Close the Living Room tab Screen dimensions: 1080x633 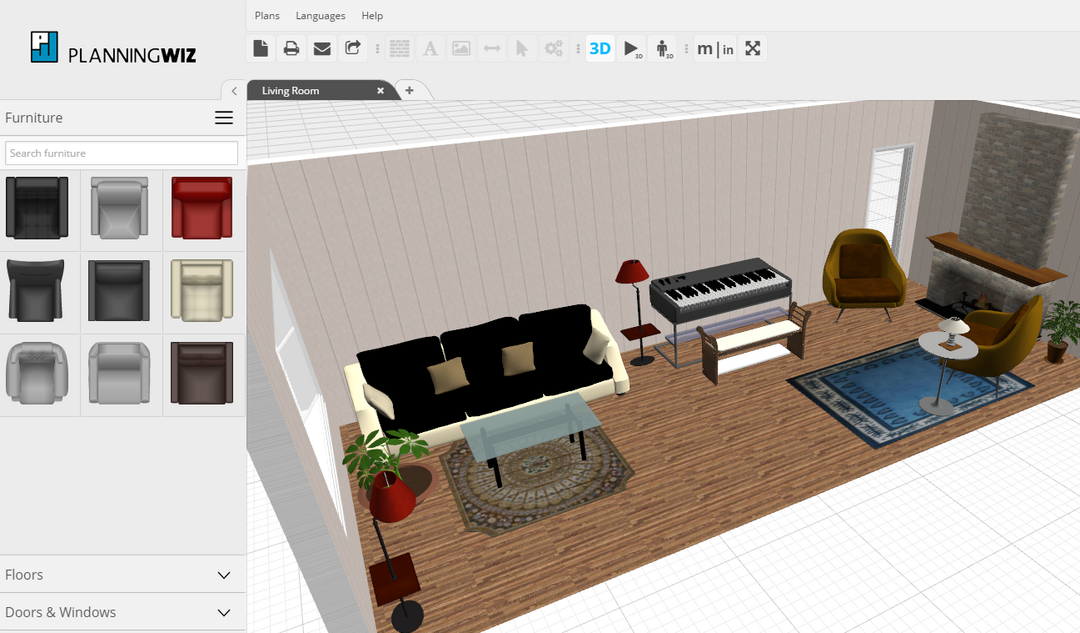coord(380,91)
